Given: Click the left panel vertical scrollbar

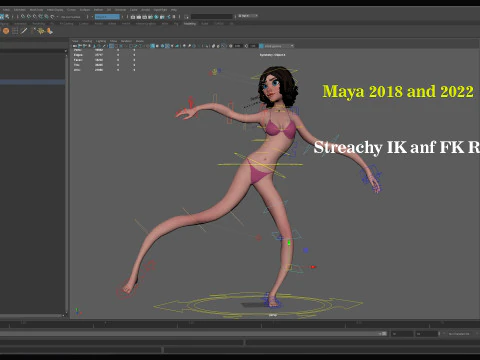Looking at the screenshot, I should pyautogui.click(x=66, y=183).
